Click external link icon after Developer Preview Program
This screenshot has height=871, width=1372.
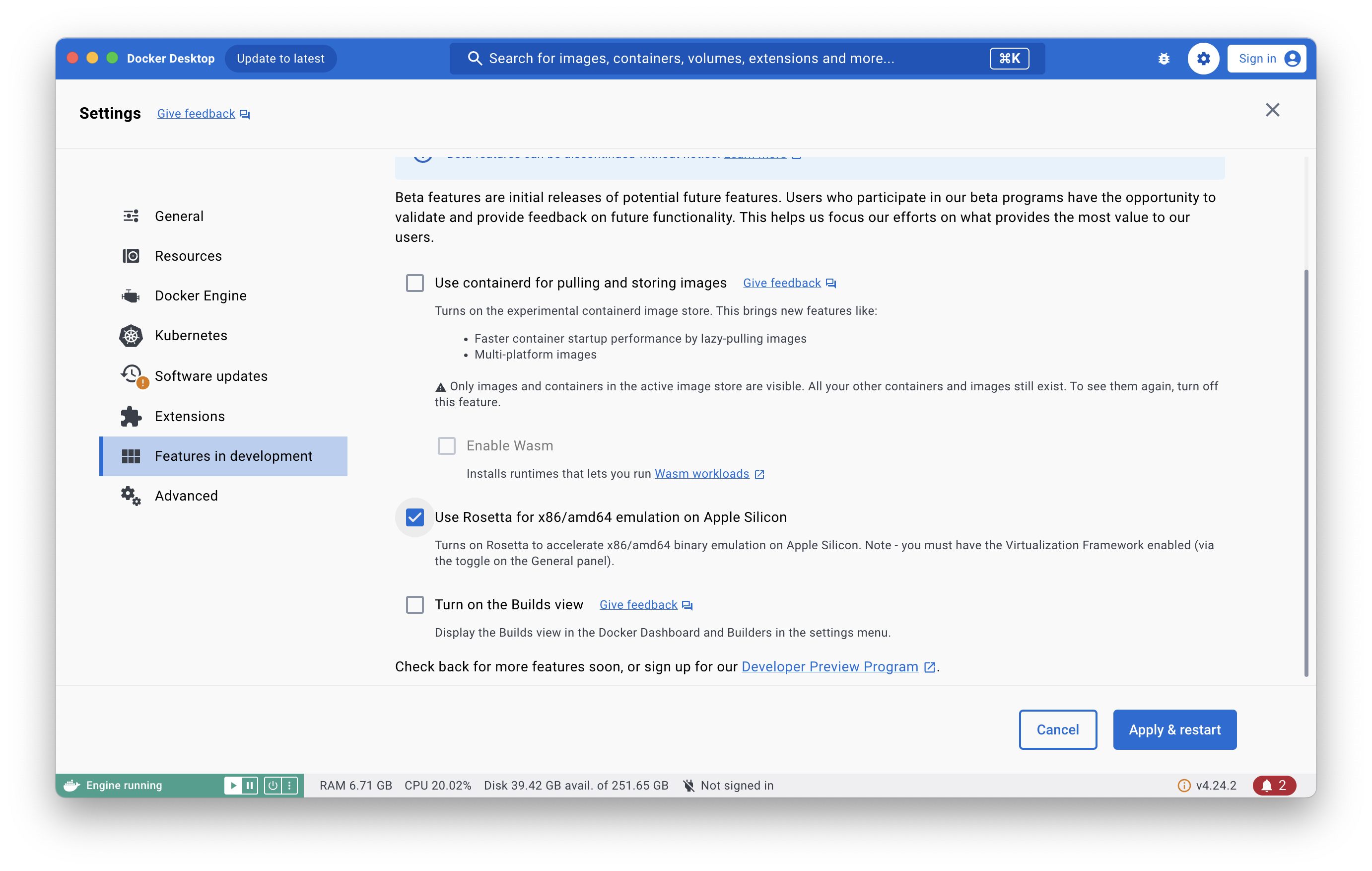(x=929, y=667)
